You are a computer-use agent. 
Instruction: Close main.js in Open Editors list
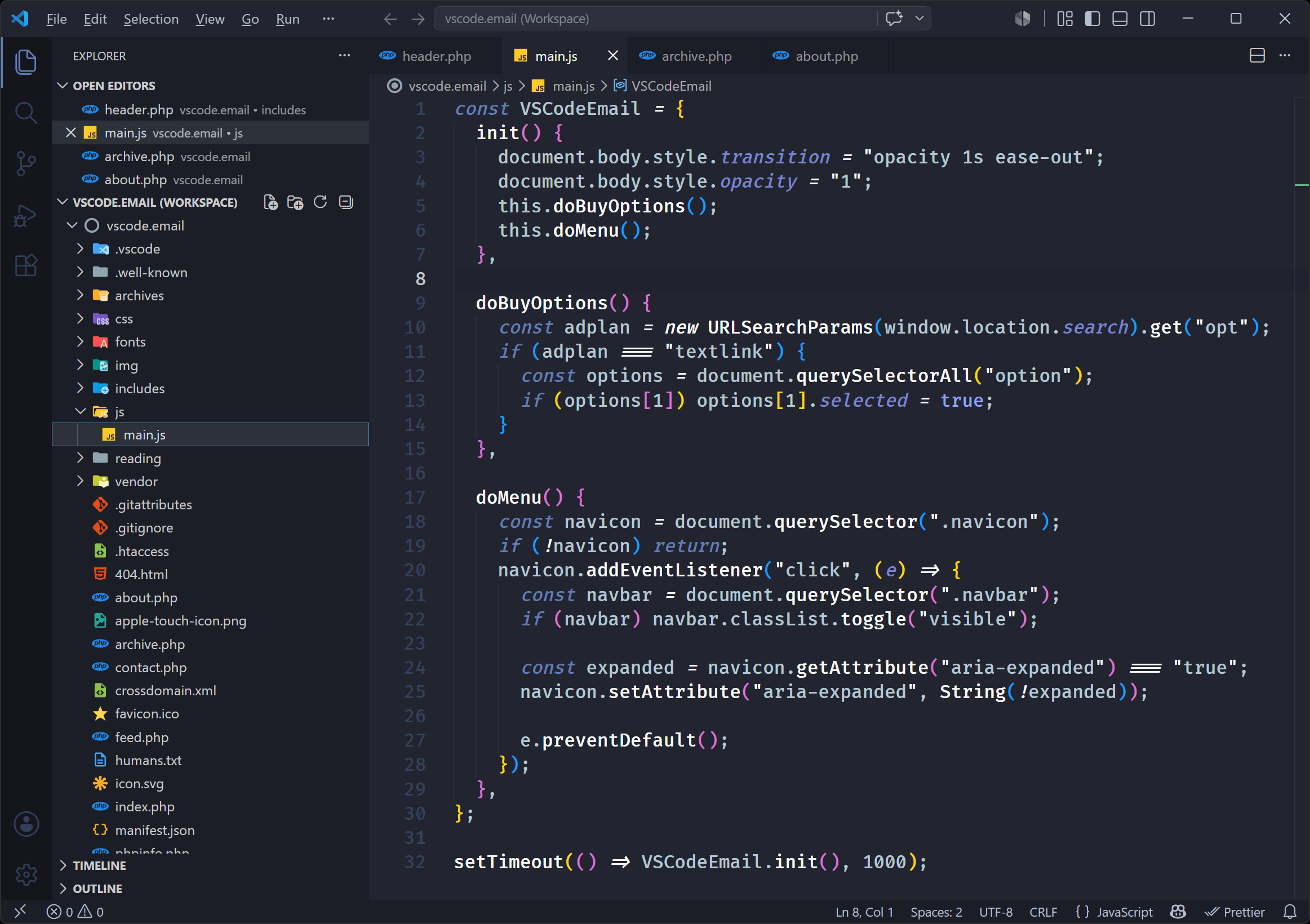click(x=71, y=132)
